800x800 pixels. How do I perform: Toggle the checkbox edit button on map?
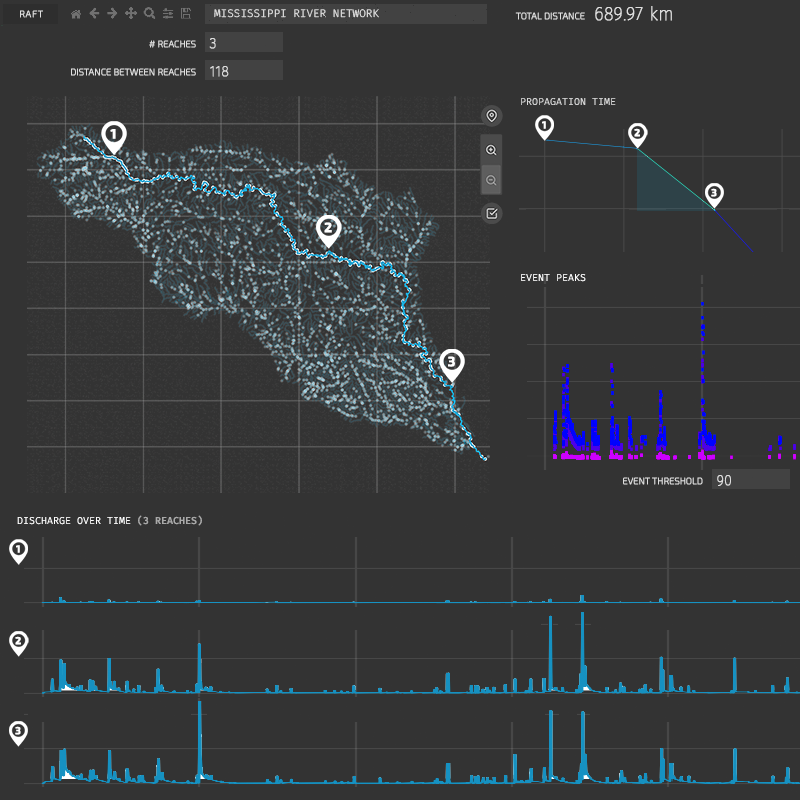pyautogui.click(x=491, y=213)
